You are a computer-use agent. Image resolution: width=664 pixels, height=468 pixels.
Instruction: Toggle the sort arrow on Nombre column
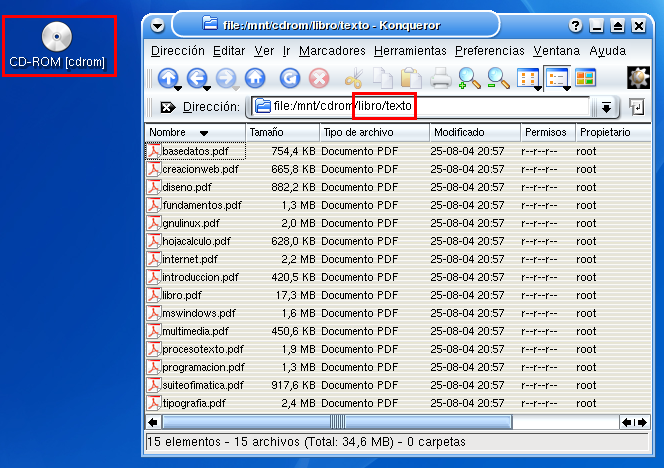click(x=204, y=133)
